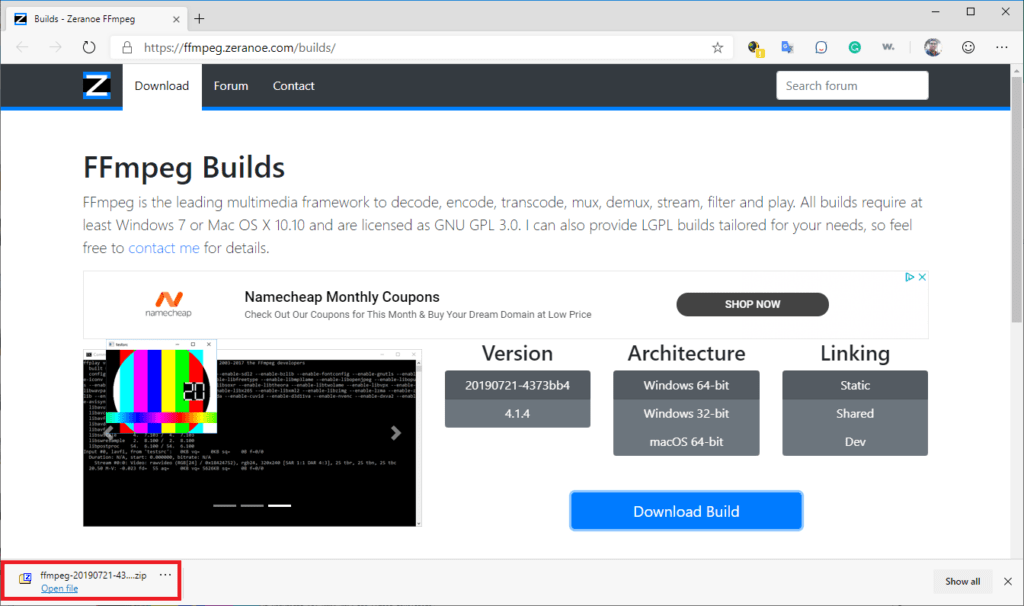Screen dimensions: 1024x606
Task: Open the new tab plus button
Action: click(199, 18)
